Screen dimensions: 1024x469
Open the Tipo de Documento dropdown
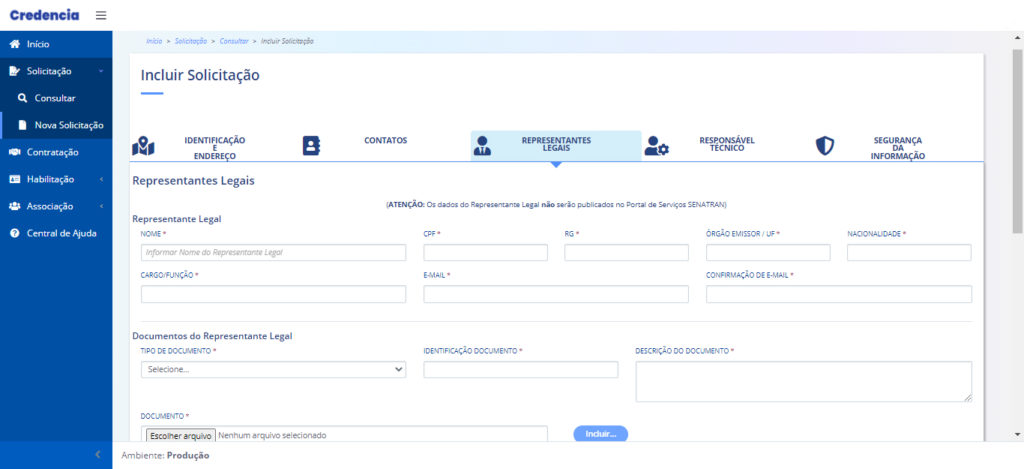point(273,370)
